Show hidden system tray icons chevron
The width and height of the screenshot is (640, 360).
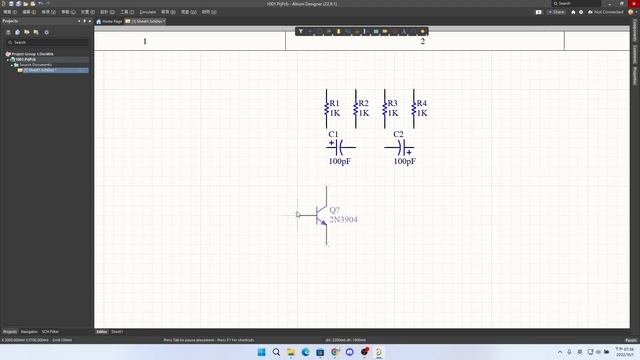[560, 352]
